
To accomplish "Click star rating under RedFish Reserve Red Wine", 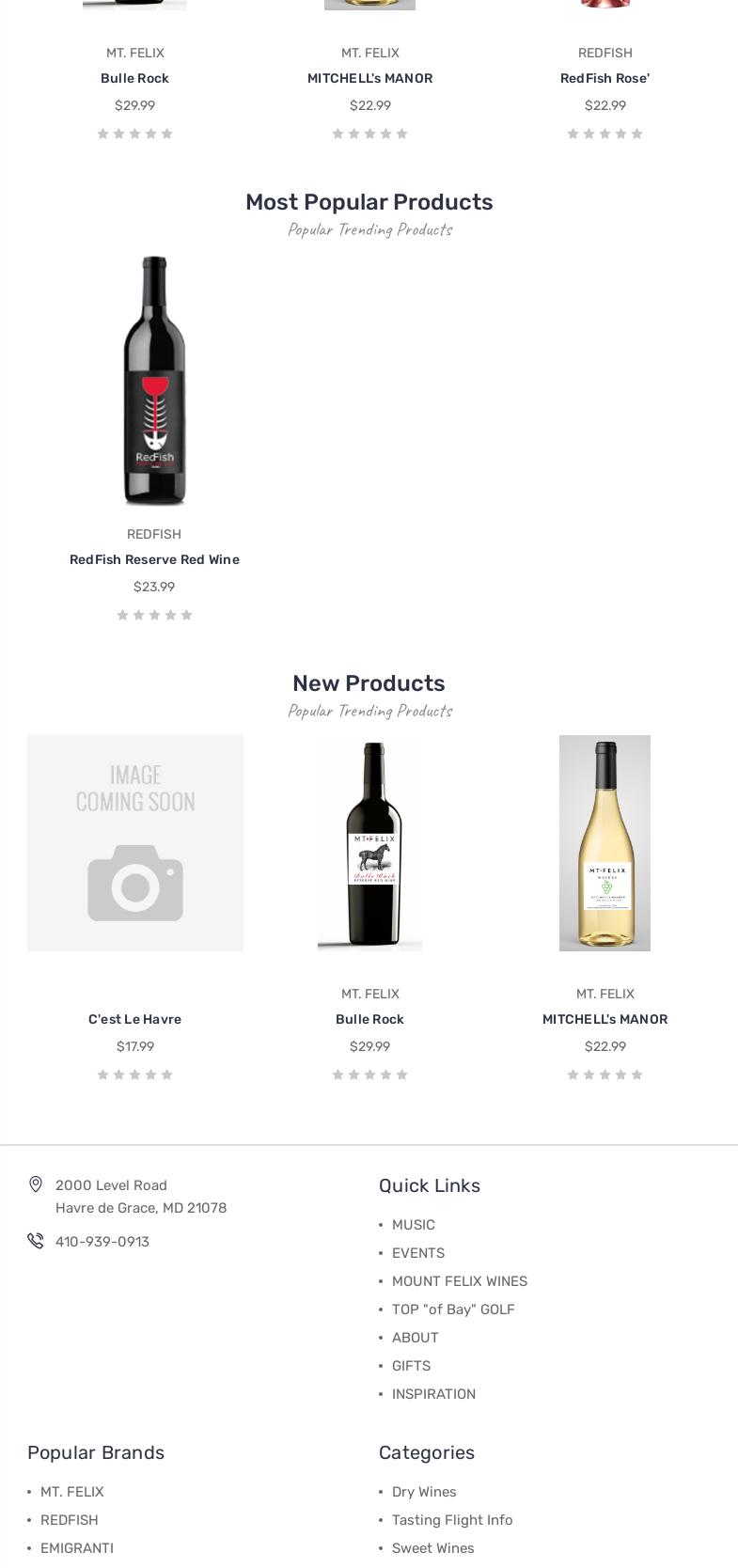I will [154, 615].
